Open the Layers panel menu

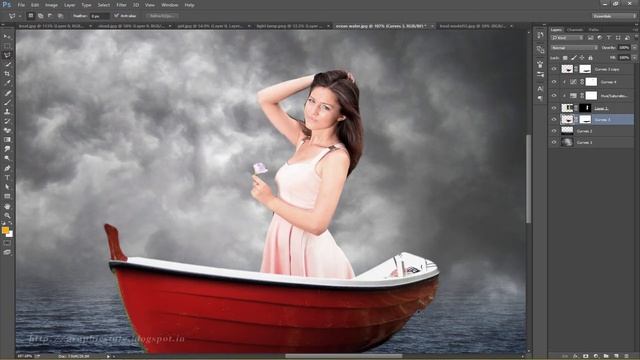point(636,30)
